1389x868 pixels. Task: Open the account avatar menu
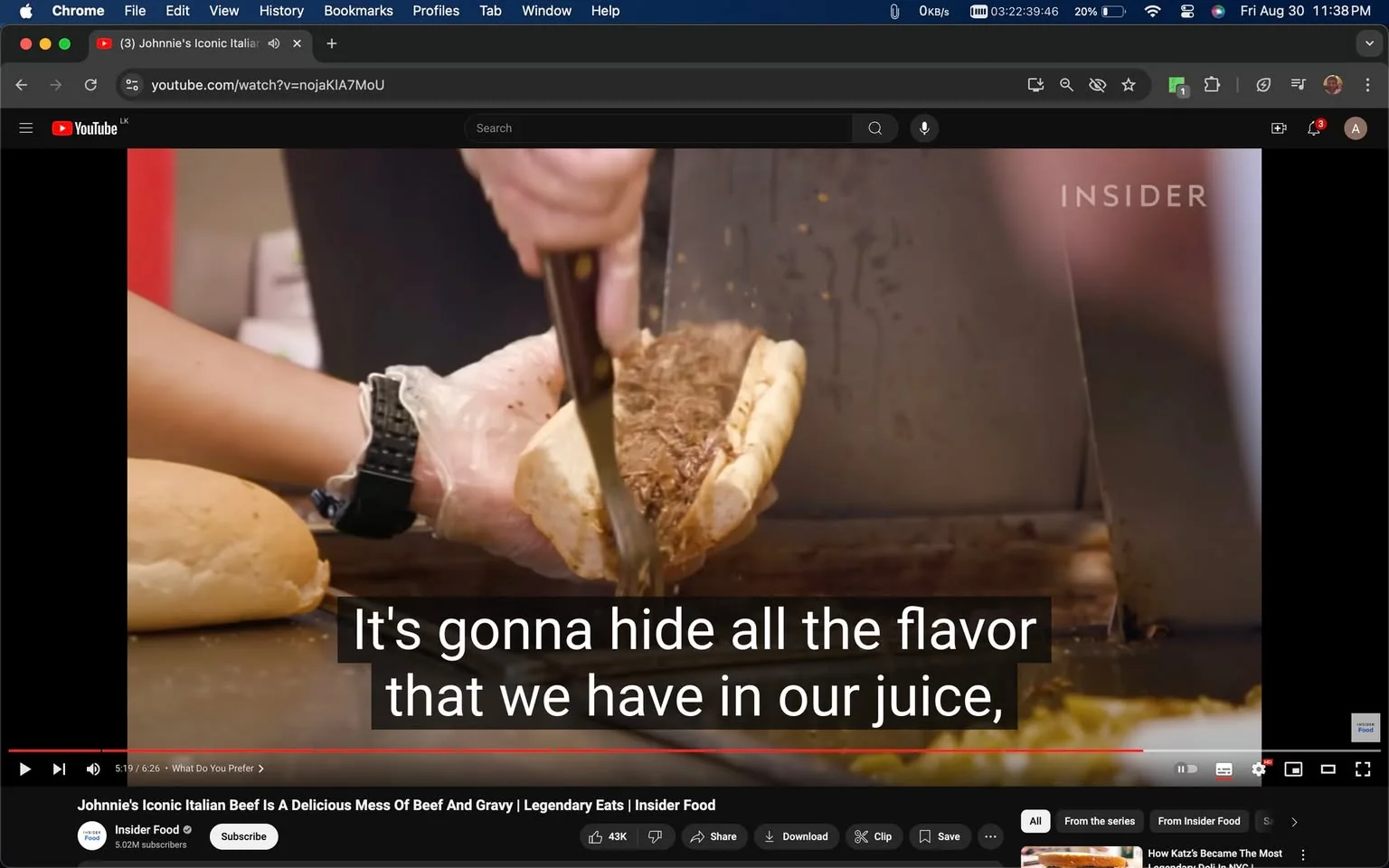pos(1355,128)
